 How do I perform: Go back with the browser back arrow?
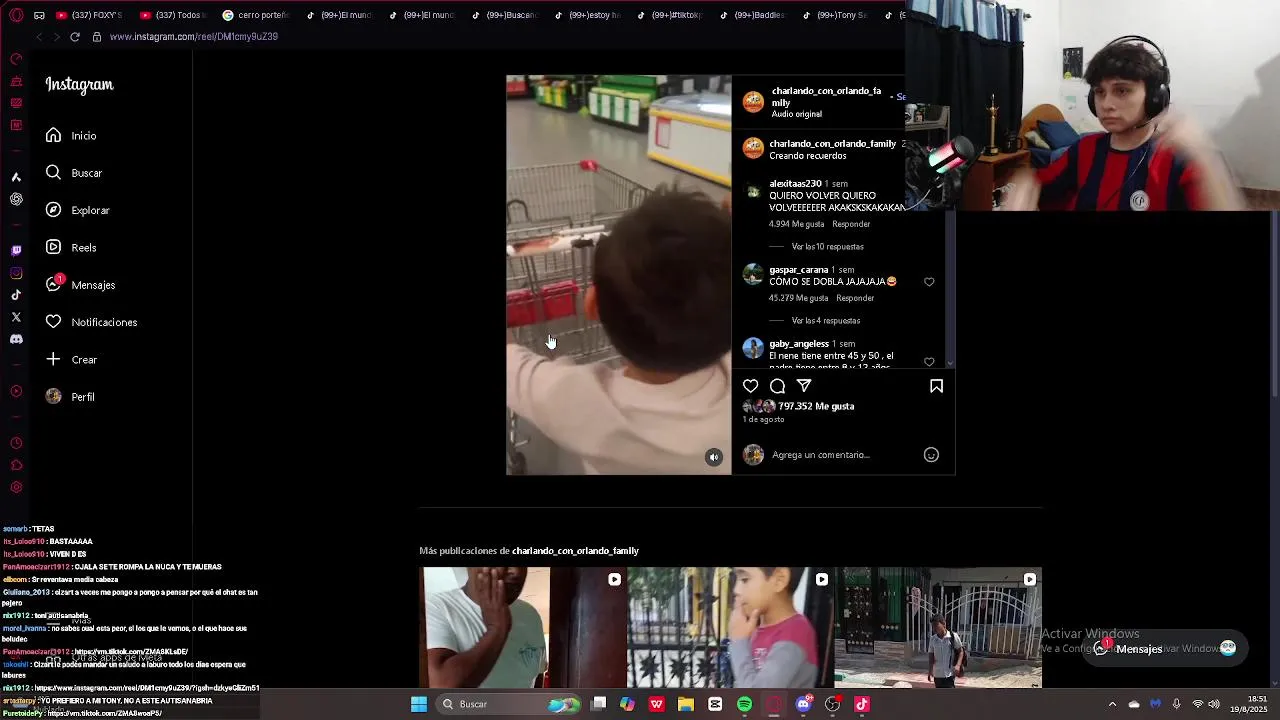tap(39, 37)
